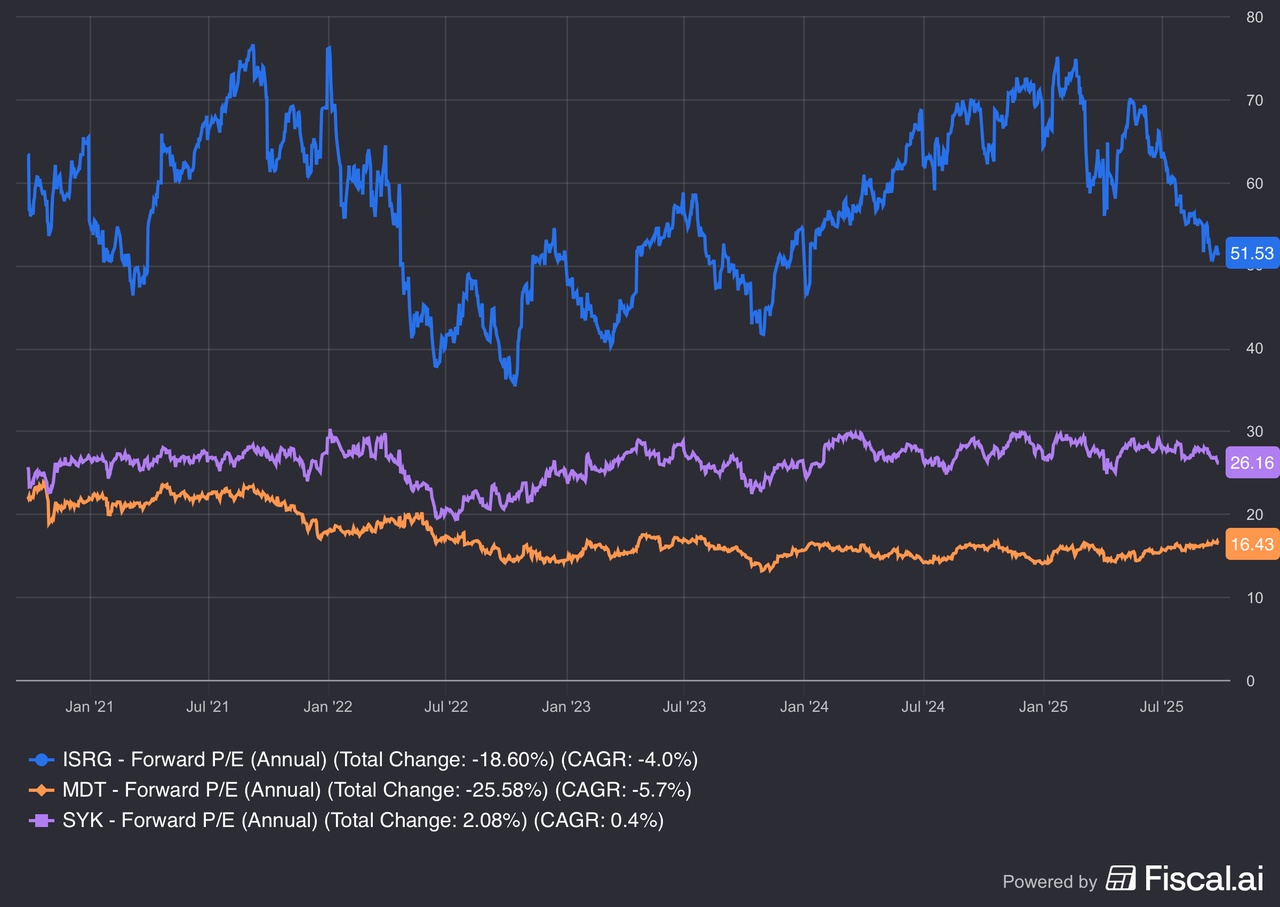Click the Jul '22 x-axis label
This screenshot has width=1280, height=907.
click(x=446, y=707)
